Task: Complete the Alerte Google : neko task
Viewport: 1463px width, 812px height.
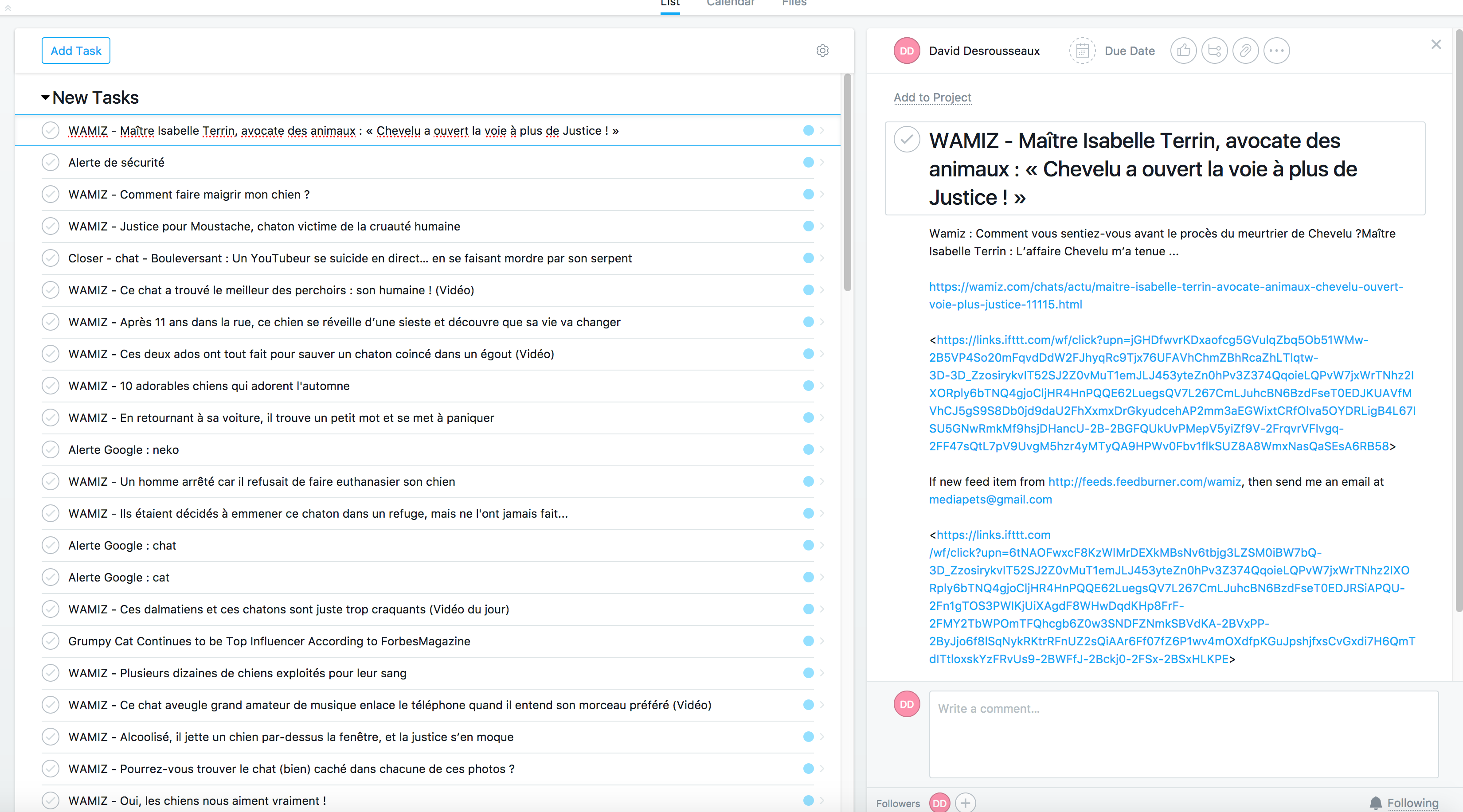Action: [51, 450]
